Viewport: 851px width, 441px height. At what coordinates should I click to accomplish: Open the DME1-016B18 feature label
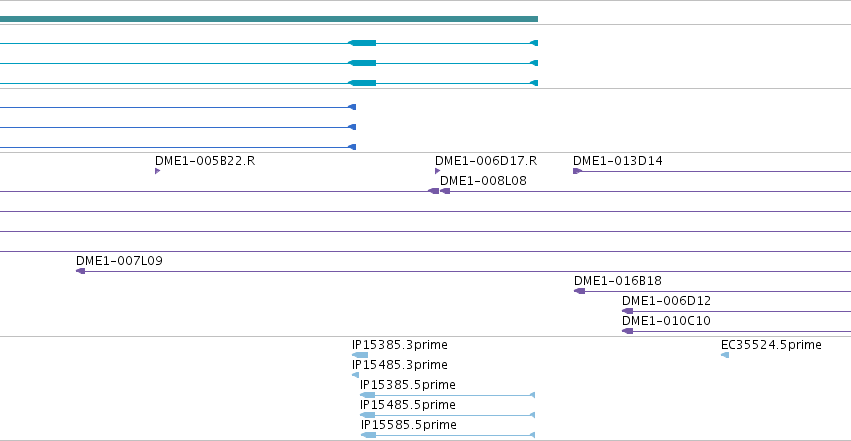pyautogui.click(x=618, y=280)
